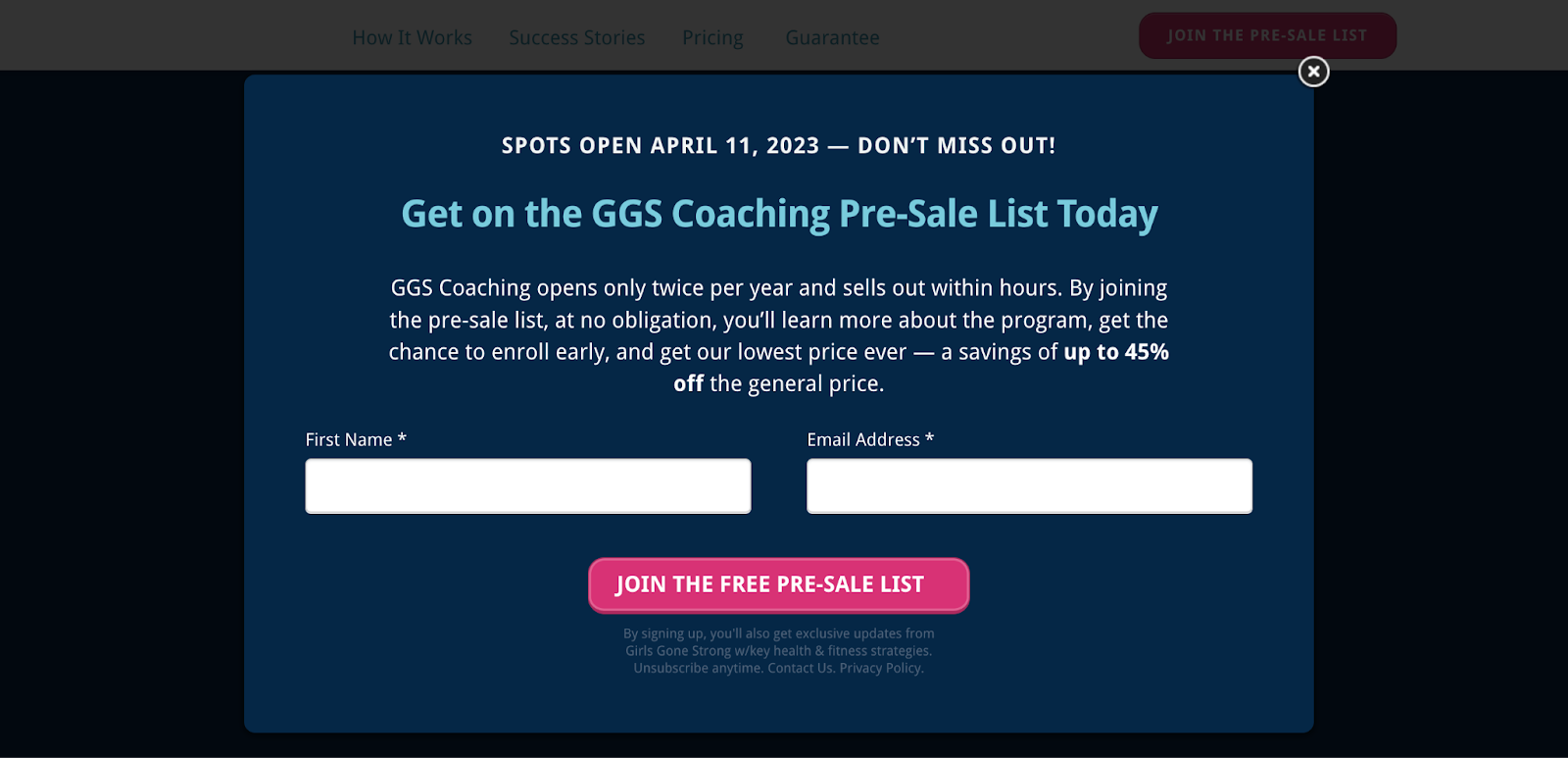
Task: Click the GGS Coaching opens only twice paragraph
Action: coord(779,335)
